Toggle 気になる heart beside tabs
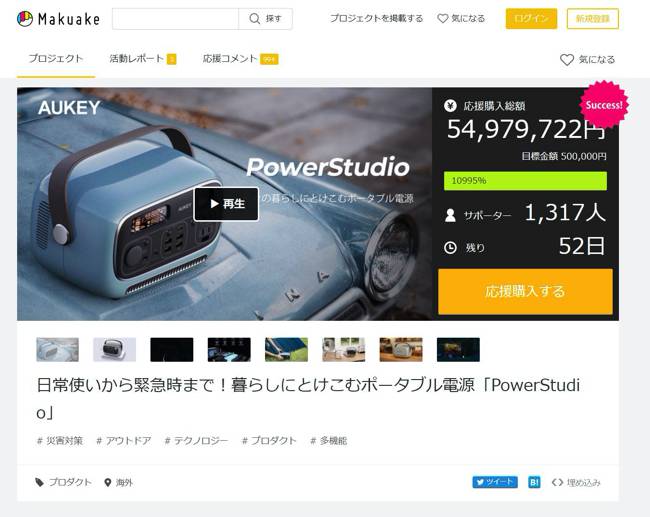 point(587,60)
